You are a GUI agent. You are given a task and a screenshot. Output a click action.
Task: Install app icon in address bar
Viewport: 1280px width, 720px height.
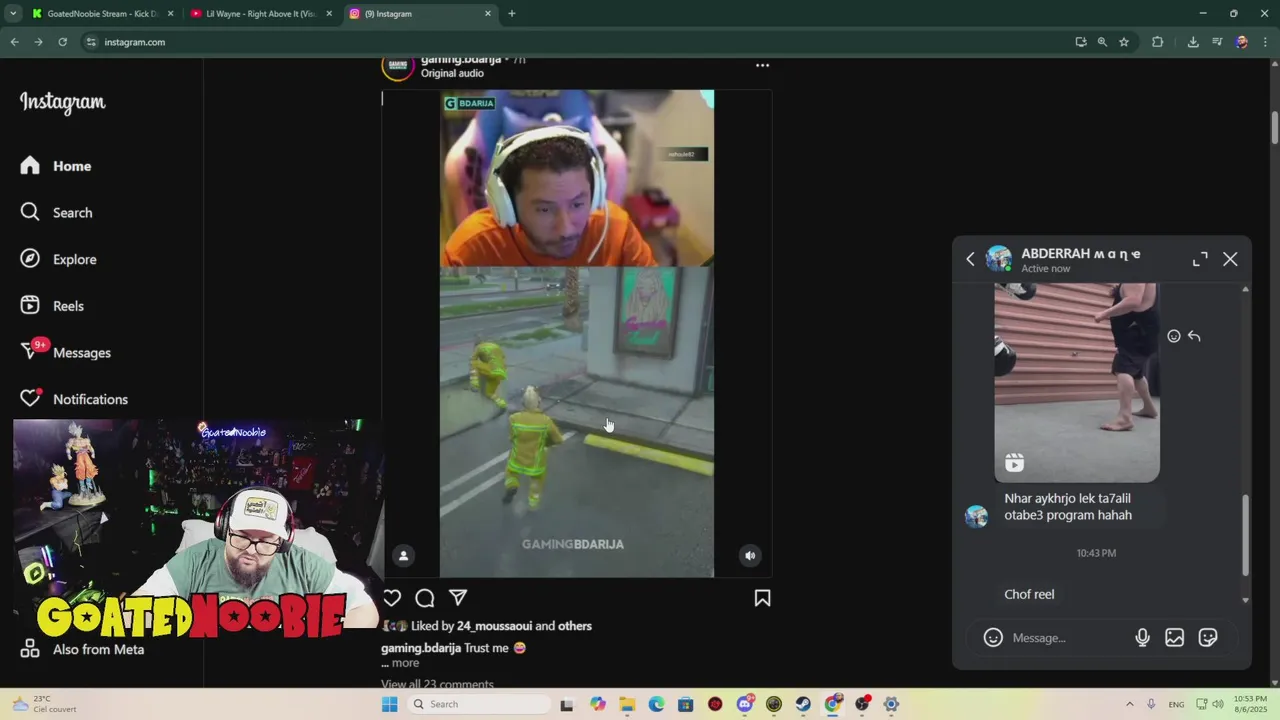coord(1081,42)
